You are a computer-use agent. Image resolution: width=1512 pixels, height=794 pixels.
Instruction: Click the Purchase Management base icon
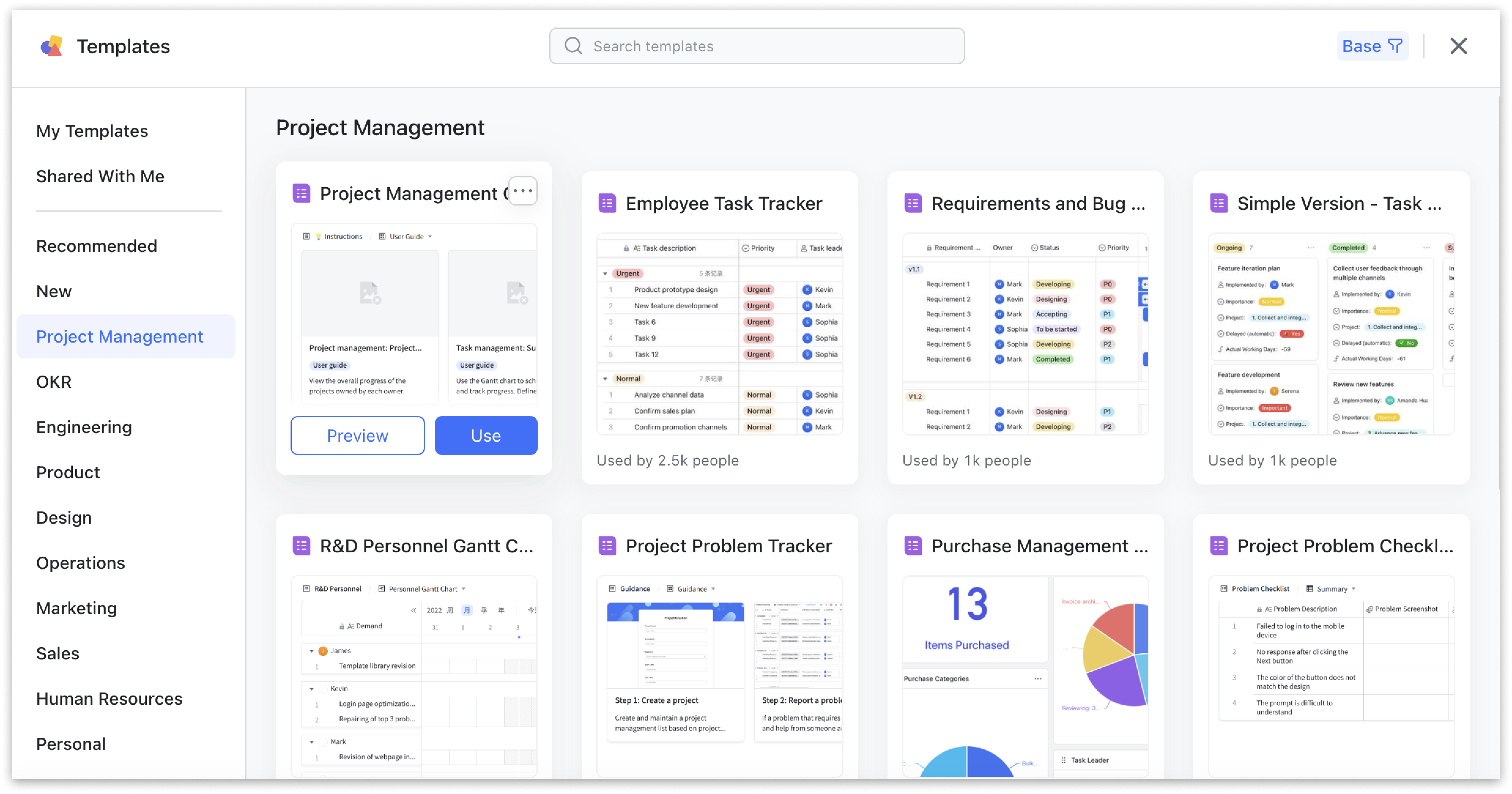[x=913, y=546]
